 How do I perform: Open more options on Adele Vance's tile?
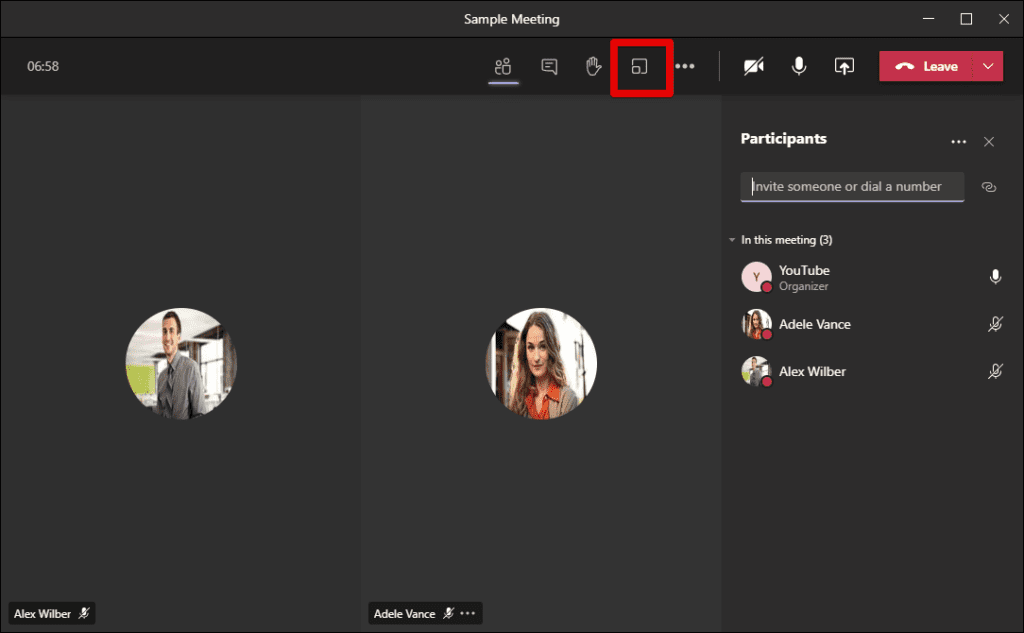pos(468,613)
